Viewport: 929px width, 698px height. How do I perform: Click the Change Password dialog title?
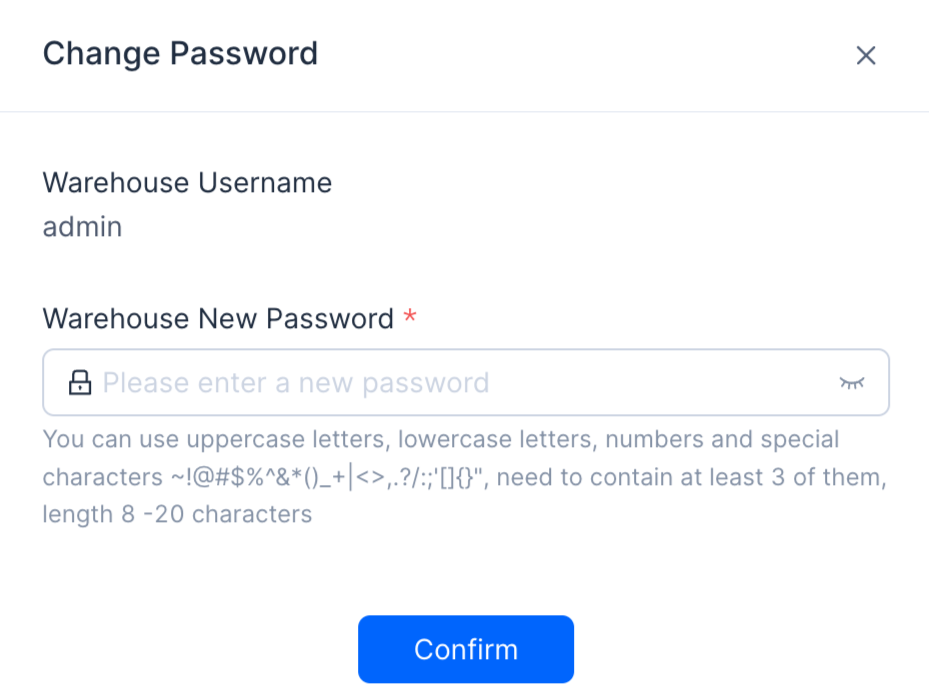point(180,54)
